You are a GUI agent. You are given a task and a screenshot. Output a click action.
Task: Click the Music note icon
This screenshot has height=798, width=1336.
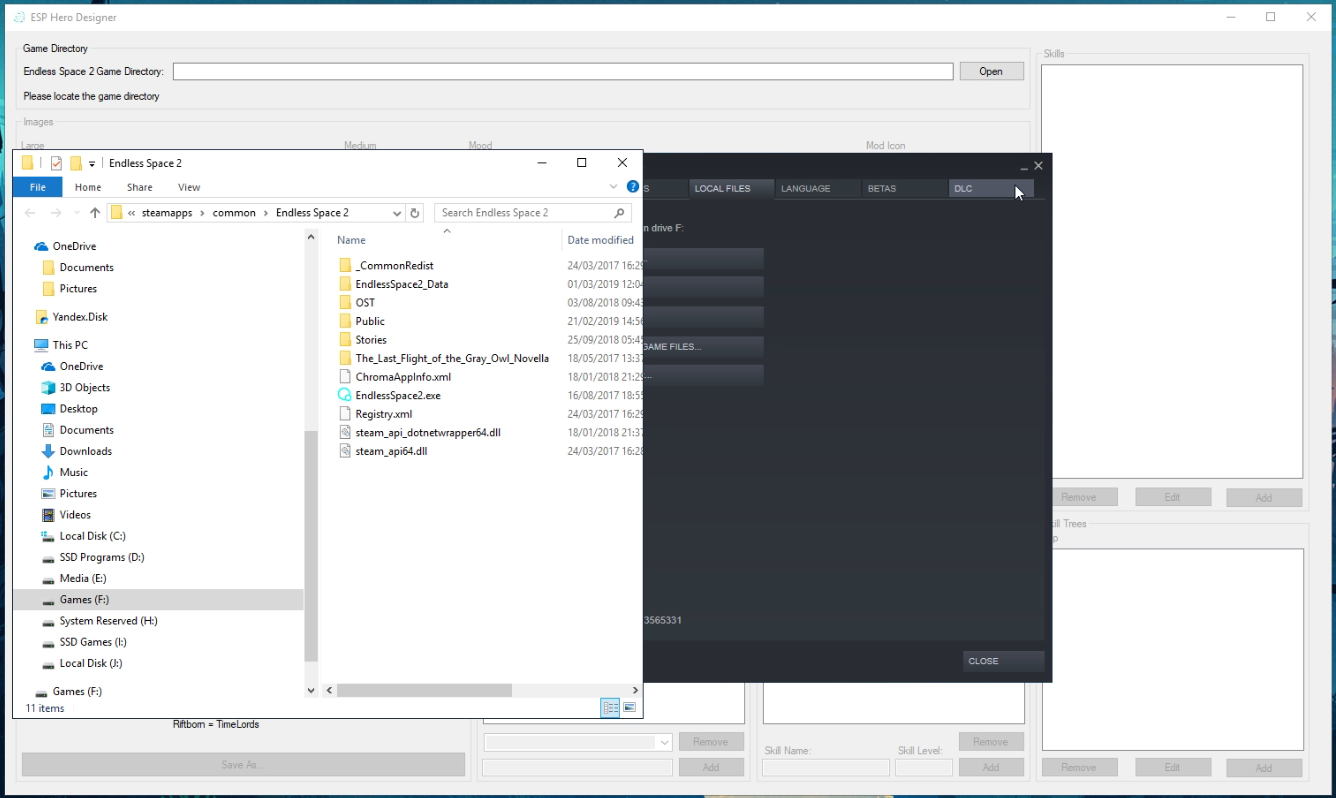click(48, 472)
